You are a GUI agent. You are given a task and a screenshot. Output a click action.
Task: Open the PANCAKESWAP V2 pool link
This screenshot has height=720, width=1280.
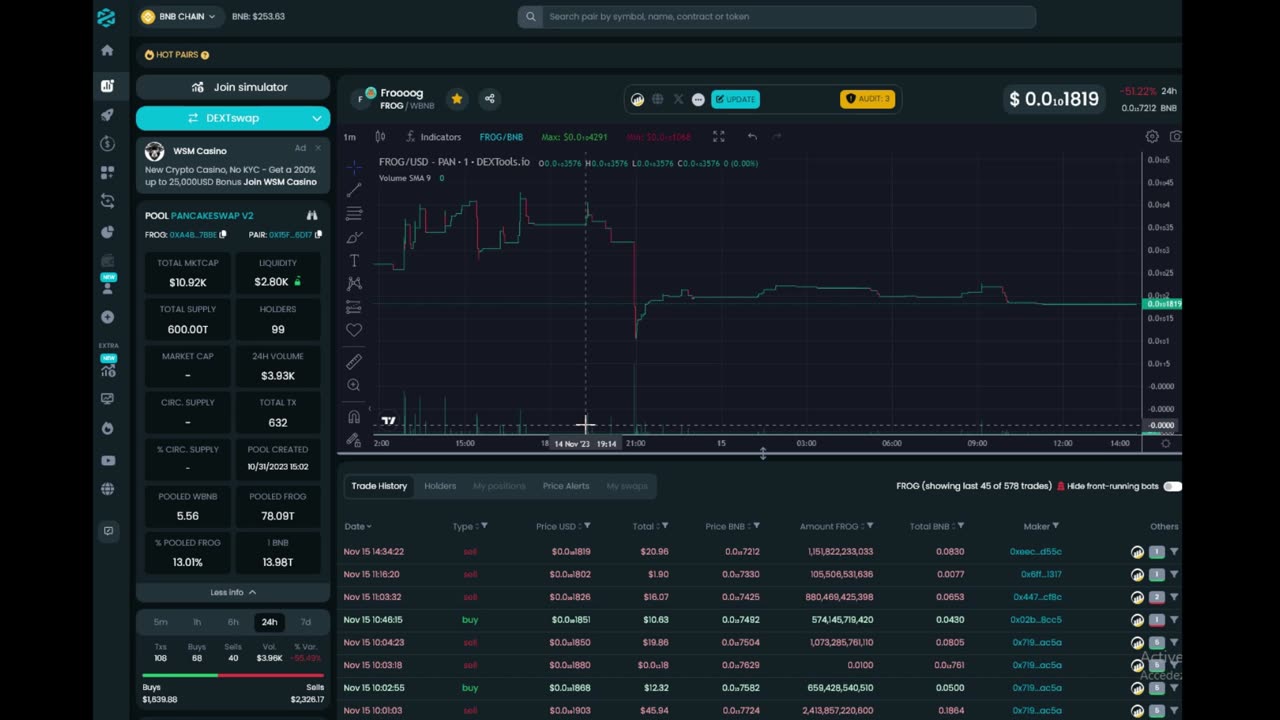point(212,216)
